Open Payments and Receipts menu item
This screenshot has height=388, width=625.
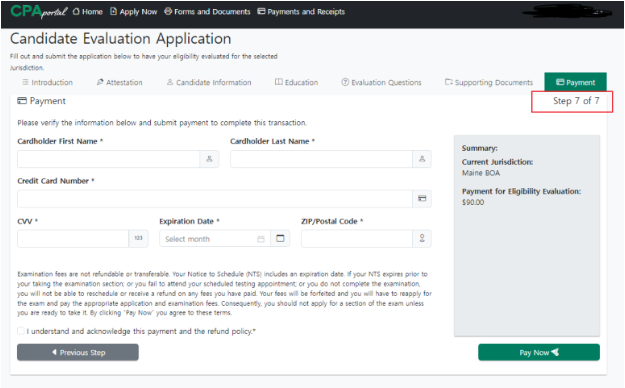pos(301,12)
